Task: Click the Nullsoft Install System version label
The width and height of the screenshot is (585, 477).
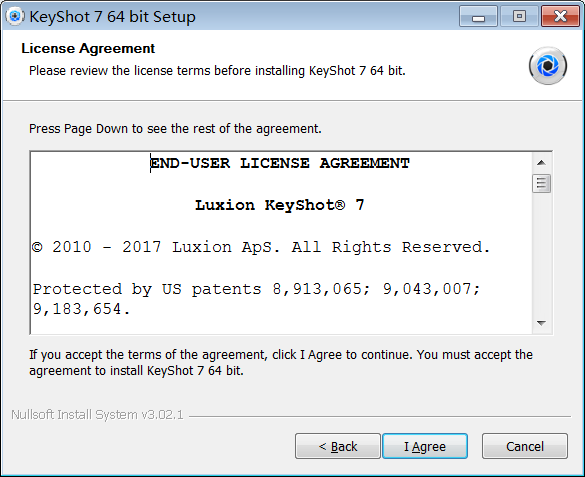Action: pyautogui.click(x=97, y=415)
